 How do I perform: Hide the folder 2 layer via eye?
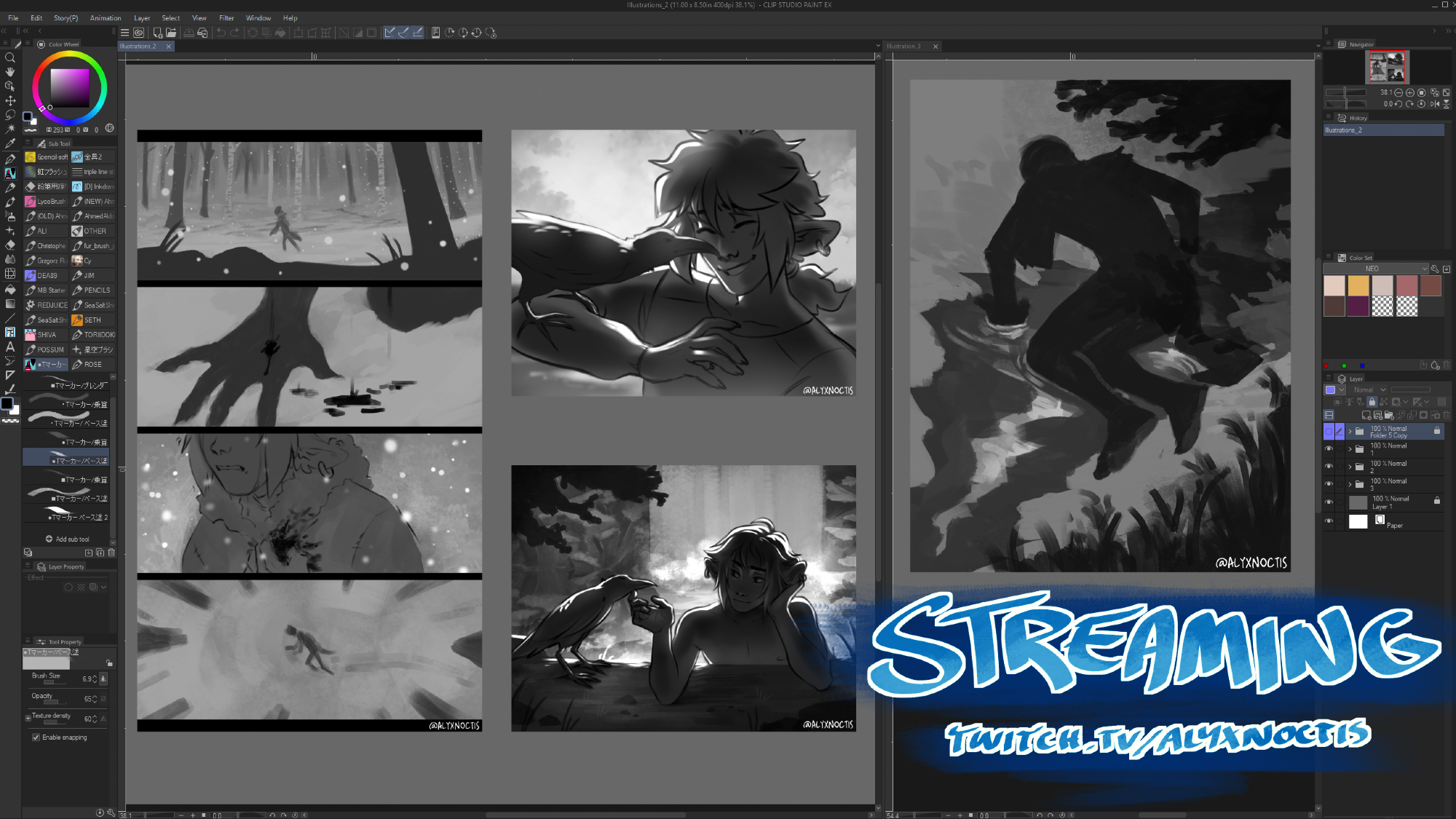click(1329, 467)
